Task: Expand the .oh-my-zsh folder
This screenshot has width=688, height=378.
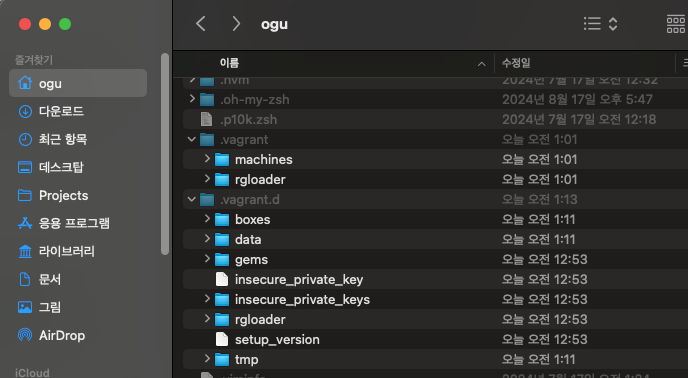Action: pyautogui.click(x=192, y=99)
